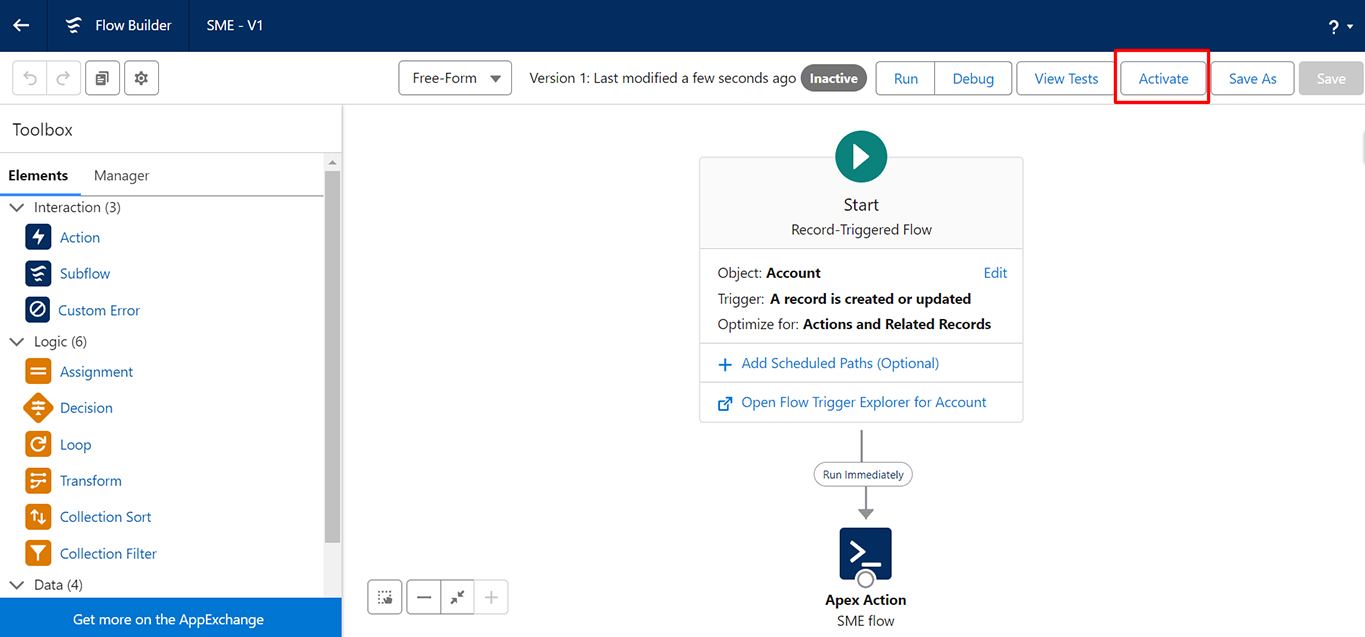
Task: Select the Subflow element icon
Action: point(38,273)
